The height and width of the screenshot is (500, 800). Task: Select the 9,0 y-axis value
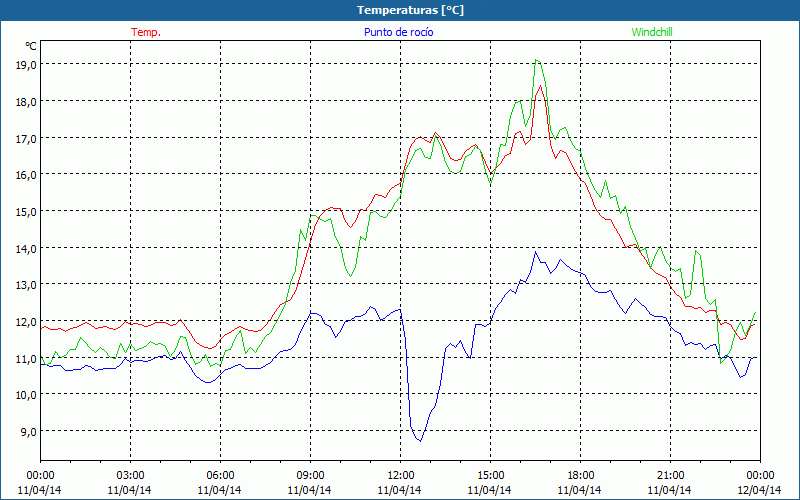click(x=29, y=432)
